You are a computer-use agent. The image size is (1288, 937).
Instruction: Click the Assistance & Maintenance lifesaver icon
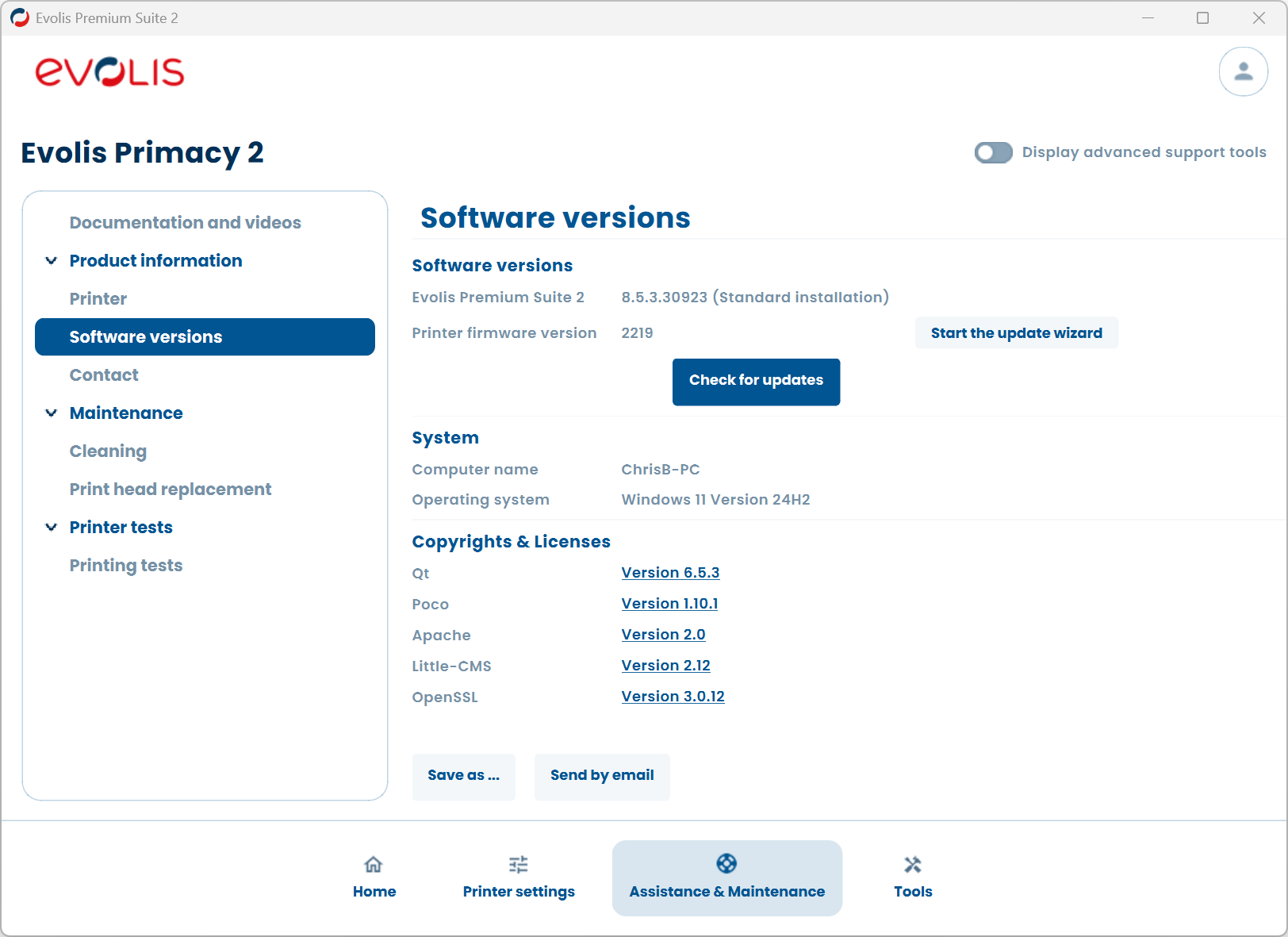click(x=726, y=864)
